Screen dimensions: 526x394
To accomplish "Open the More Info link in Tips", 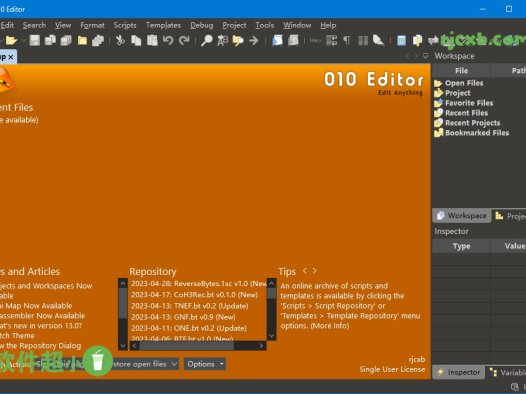I will (330, 326).
